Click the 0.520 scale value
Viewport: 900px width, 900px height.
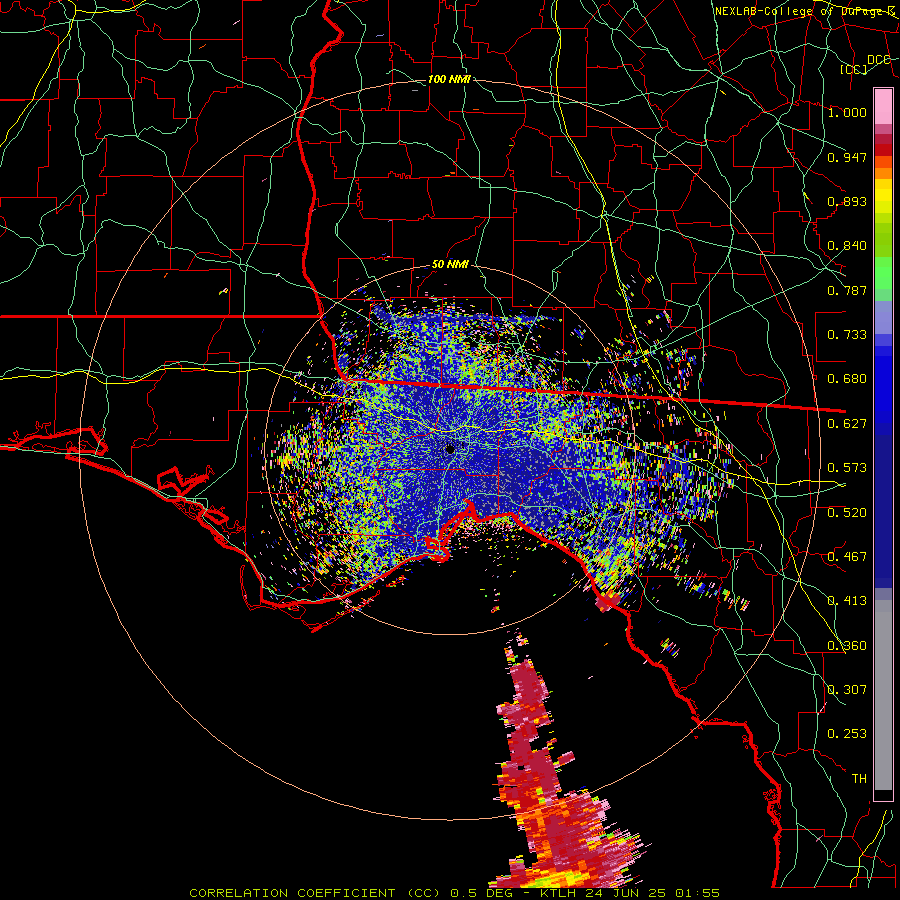pos(847,513)
